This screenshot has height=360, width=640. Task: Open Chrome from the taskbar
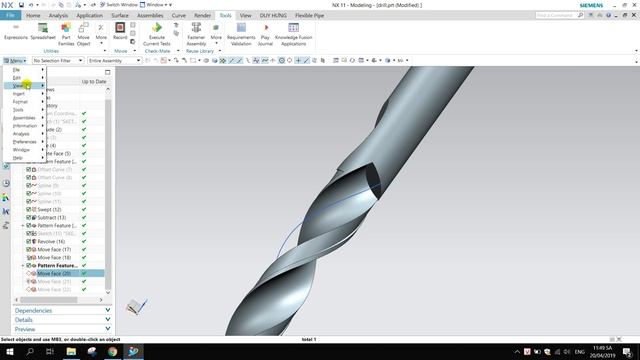click(x=112, y=351)
